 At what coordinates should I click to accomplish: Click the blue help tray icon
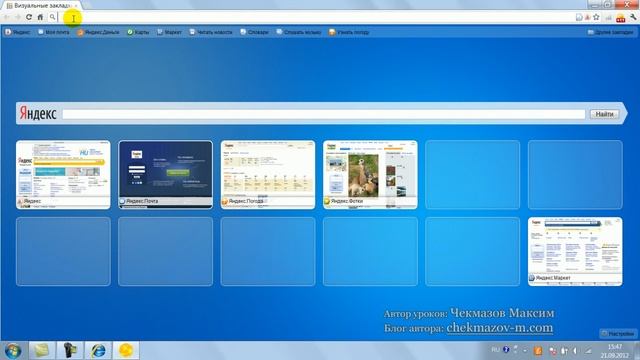[x=506, y=350]
